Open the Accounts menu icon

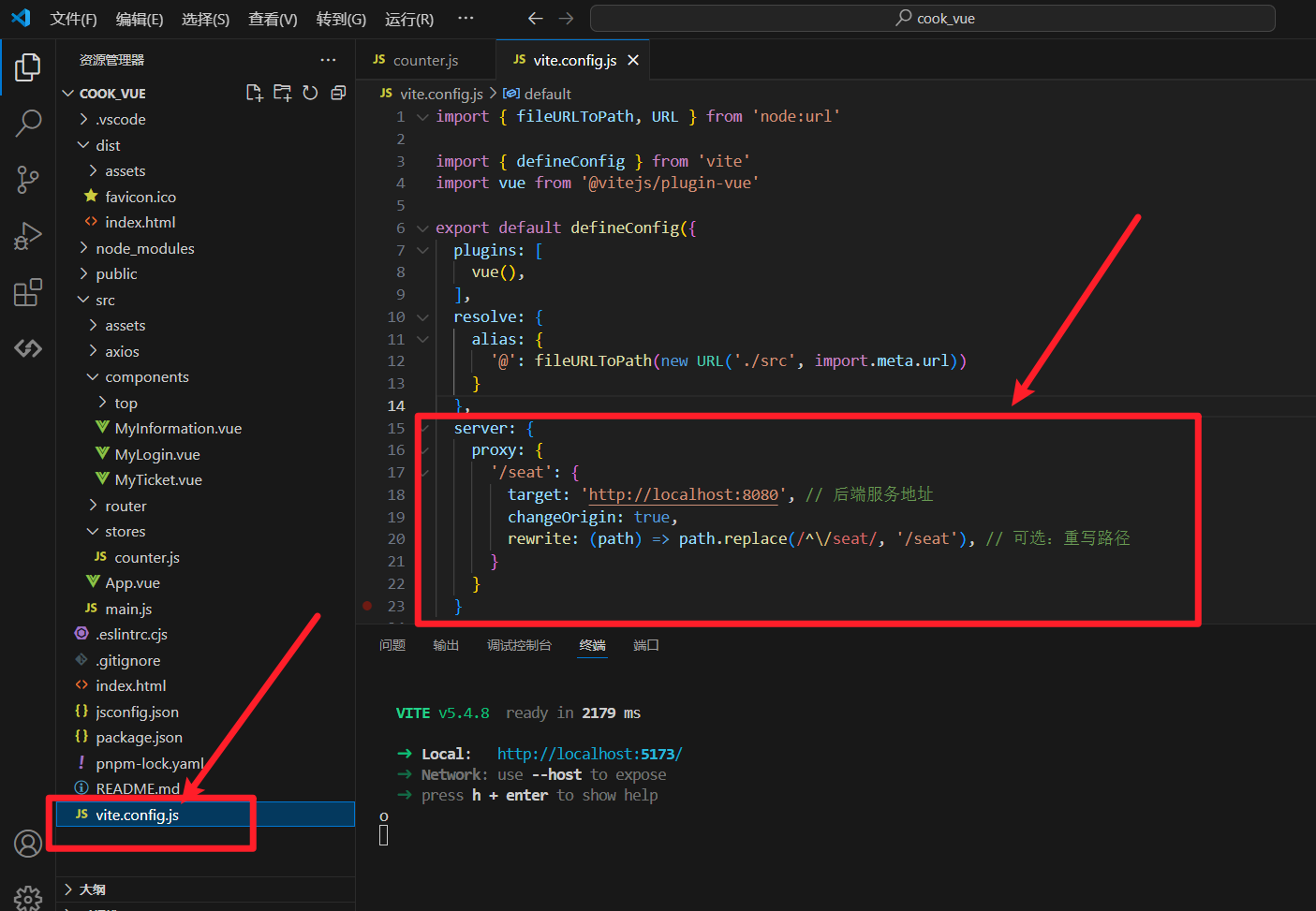click(28, 844)
